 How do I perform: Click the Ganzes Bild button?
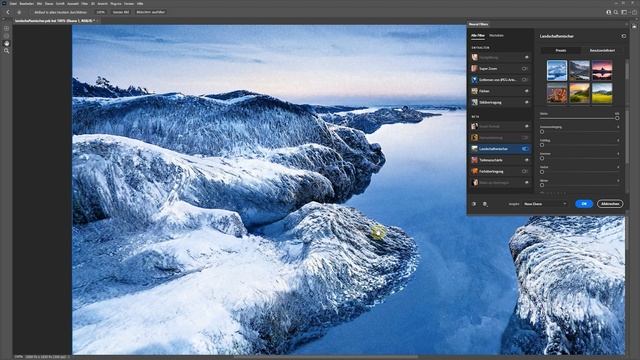(x=121, y=12)
